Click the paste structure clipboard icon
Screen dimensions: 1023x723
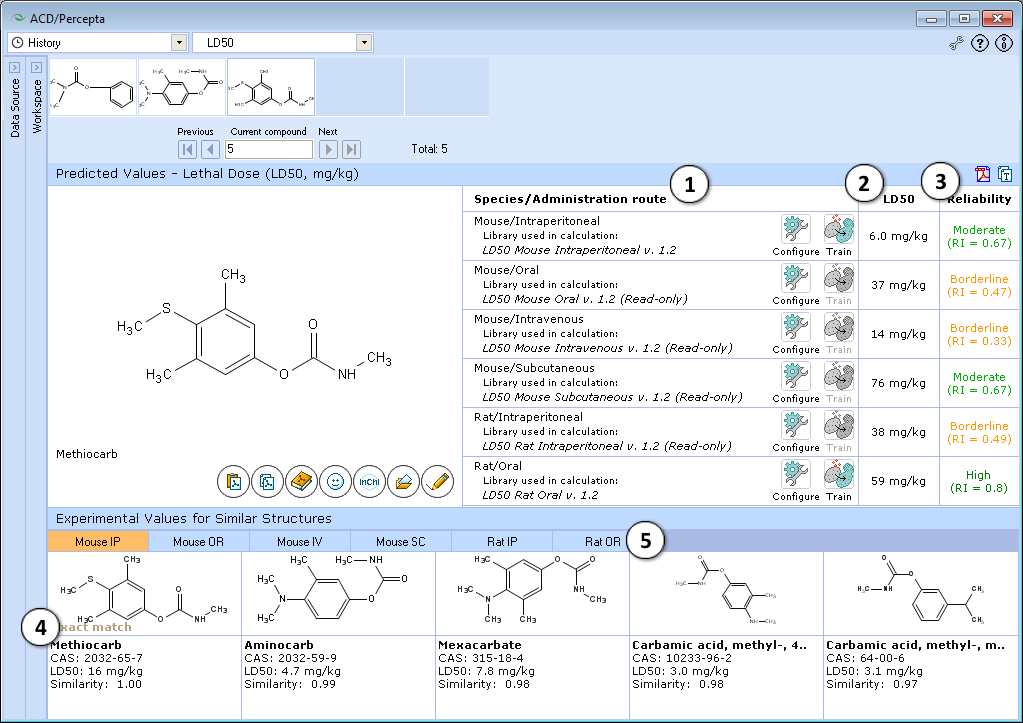click(234, 482)
